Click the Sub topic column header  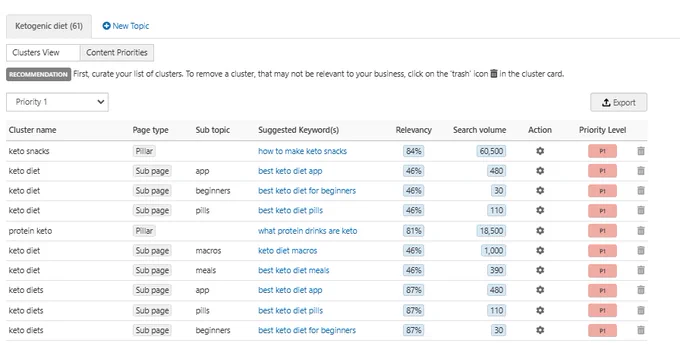point(212,130)
